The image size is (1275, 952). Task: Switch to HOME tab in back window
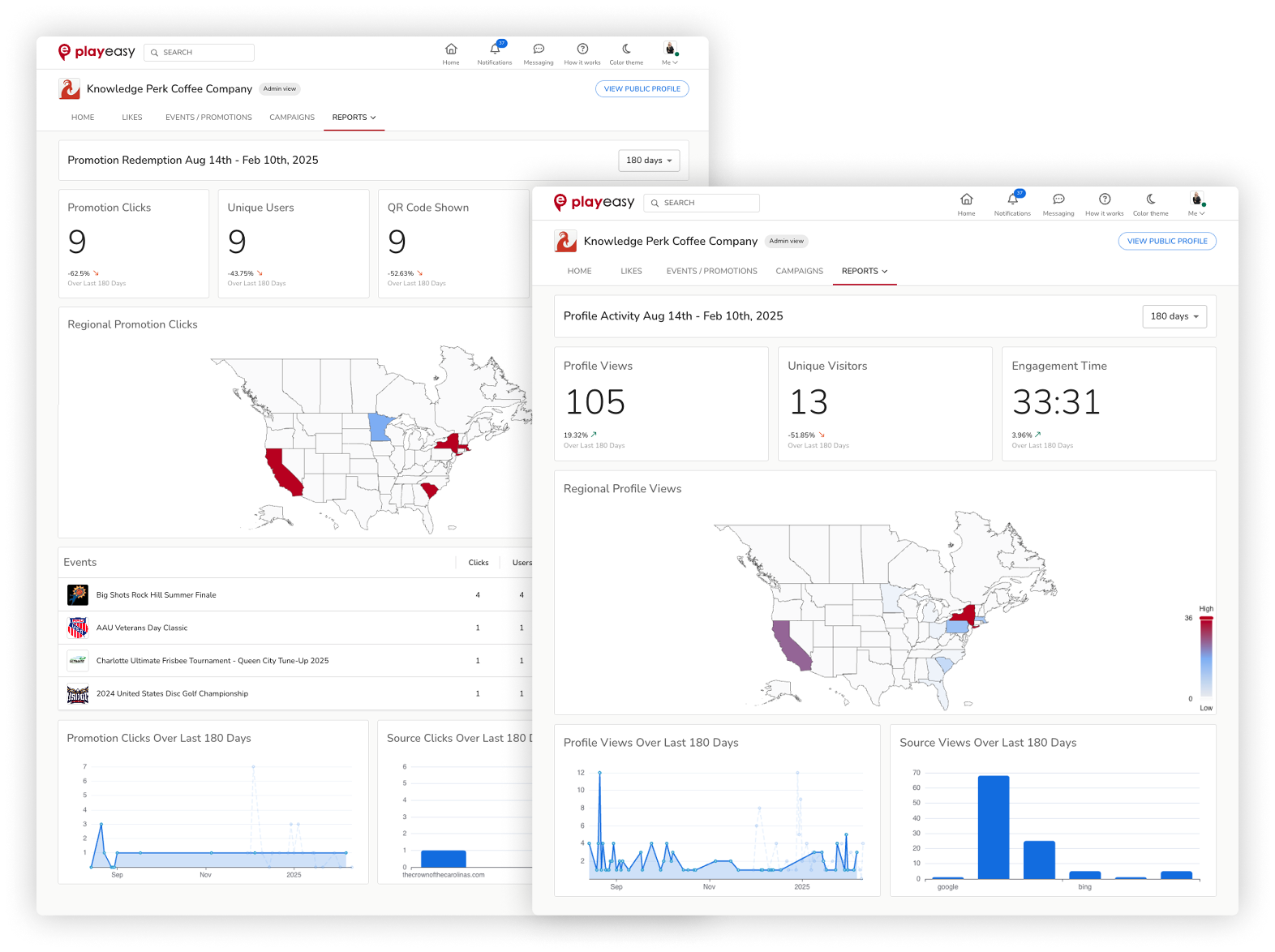pos(83,118)
